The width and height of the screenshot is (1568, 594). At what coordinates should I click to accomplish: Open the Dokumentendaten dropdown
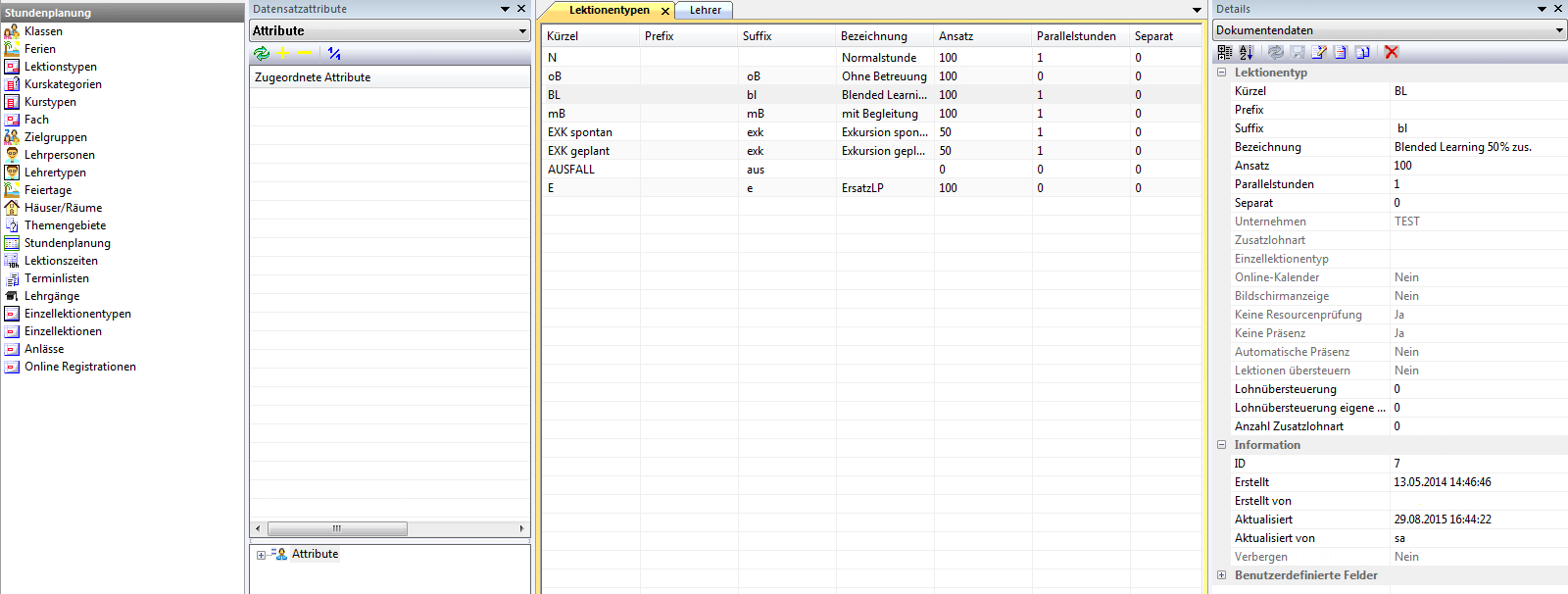click(x=1559, y=30)
